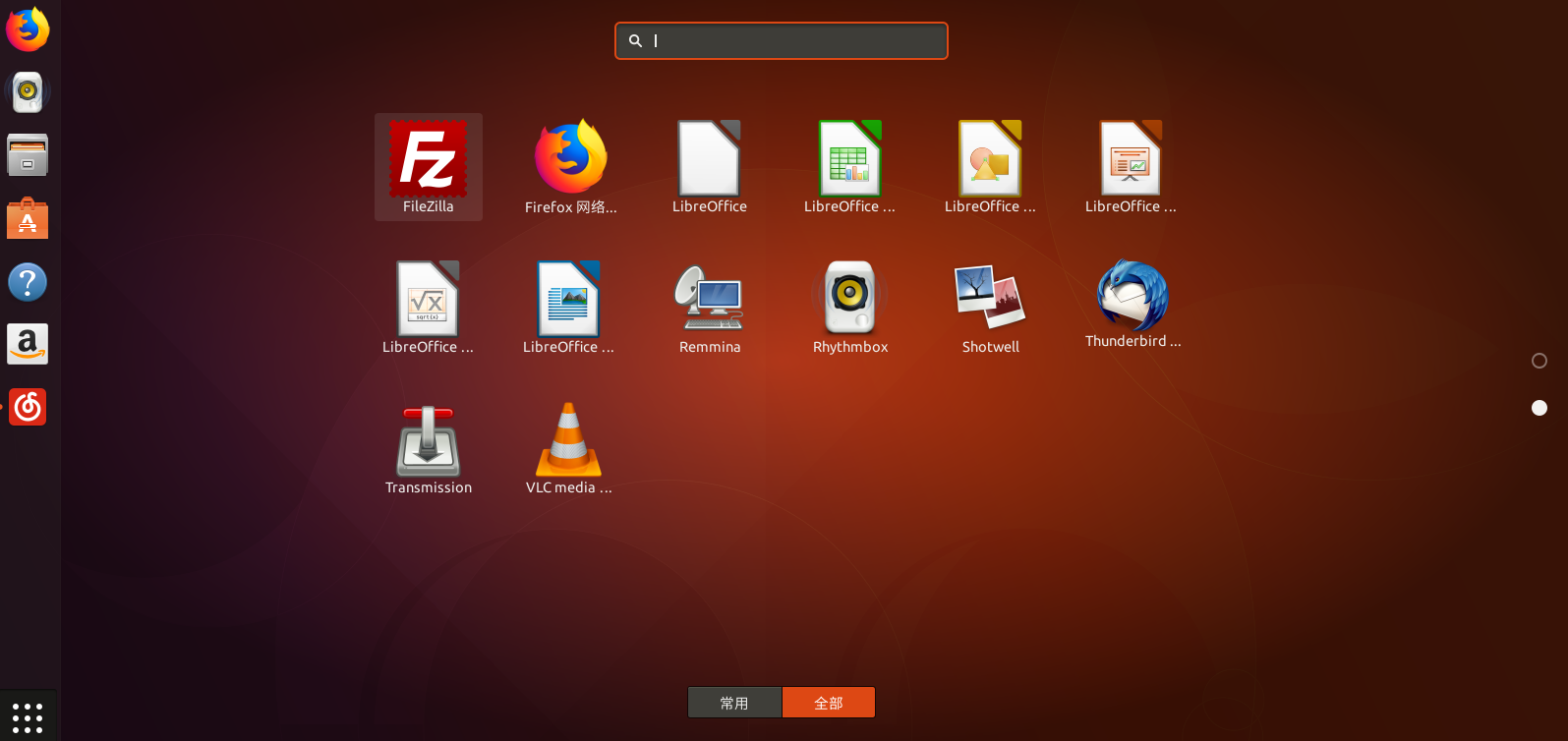Open Transmission BitTorrent client
Screen dimensions: 1568x741
pos(428,448)
